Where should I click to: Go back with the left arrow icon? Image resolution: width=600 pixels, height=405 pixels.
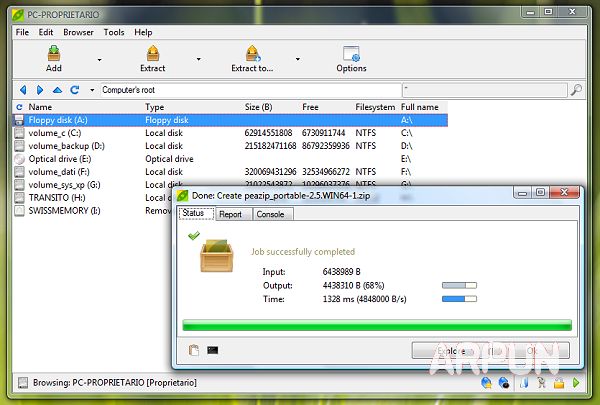point(23,90)
